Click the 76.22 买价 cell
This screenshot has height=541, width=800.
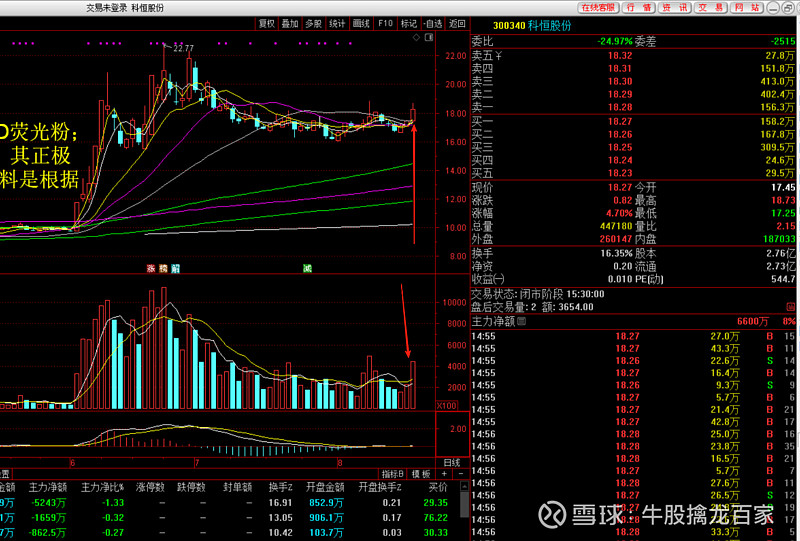pos(436,518)
